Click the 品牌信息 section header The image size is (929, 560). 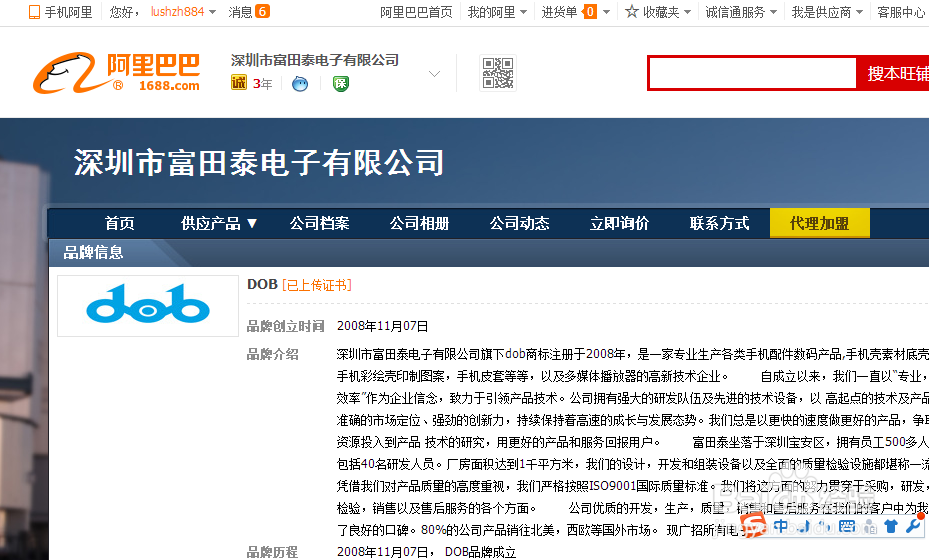tap(94, 252)
